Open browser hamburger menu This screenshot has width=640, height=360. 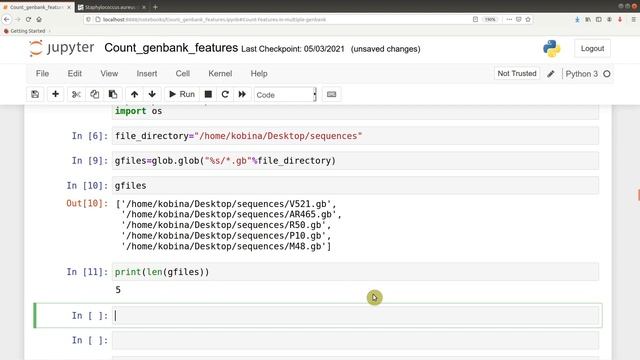633,19
